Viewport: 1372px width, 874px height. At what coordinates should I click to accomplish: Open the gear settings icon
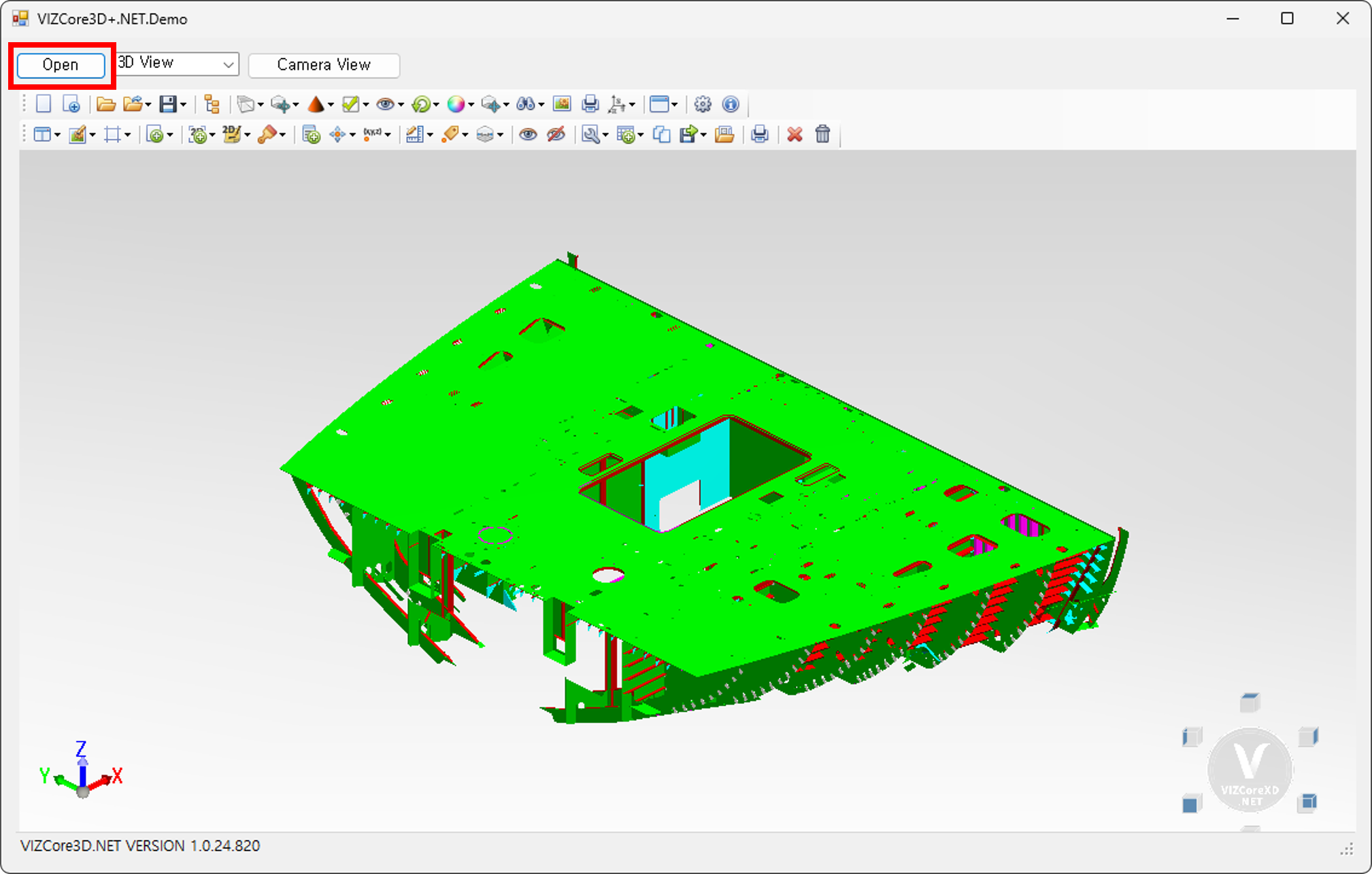[703, 104]
